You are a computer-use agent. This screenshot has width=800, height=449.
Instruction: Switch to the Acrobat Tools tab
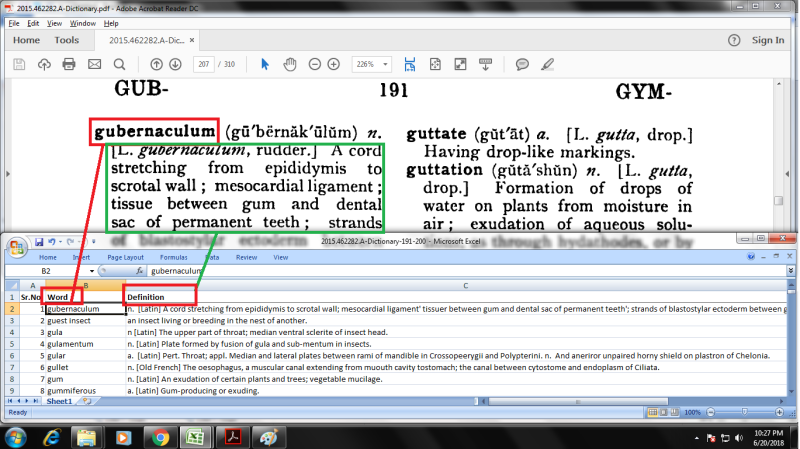point(67,40)
